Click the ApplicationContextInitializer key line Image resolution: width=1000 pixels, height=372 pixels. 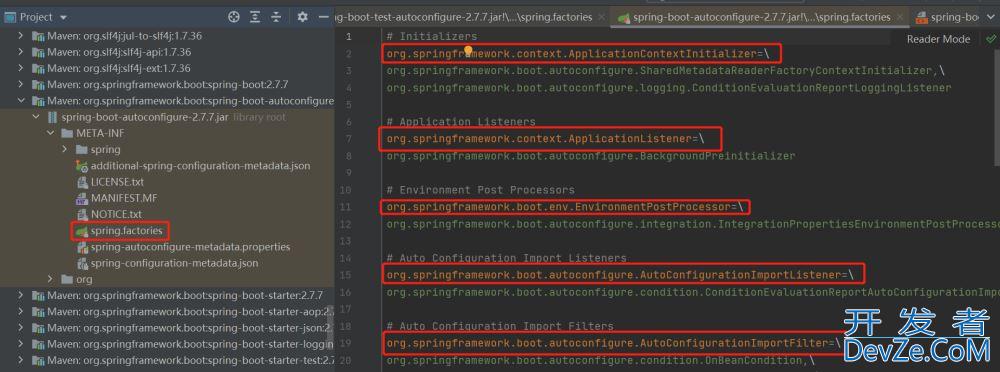click(578, 54)
